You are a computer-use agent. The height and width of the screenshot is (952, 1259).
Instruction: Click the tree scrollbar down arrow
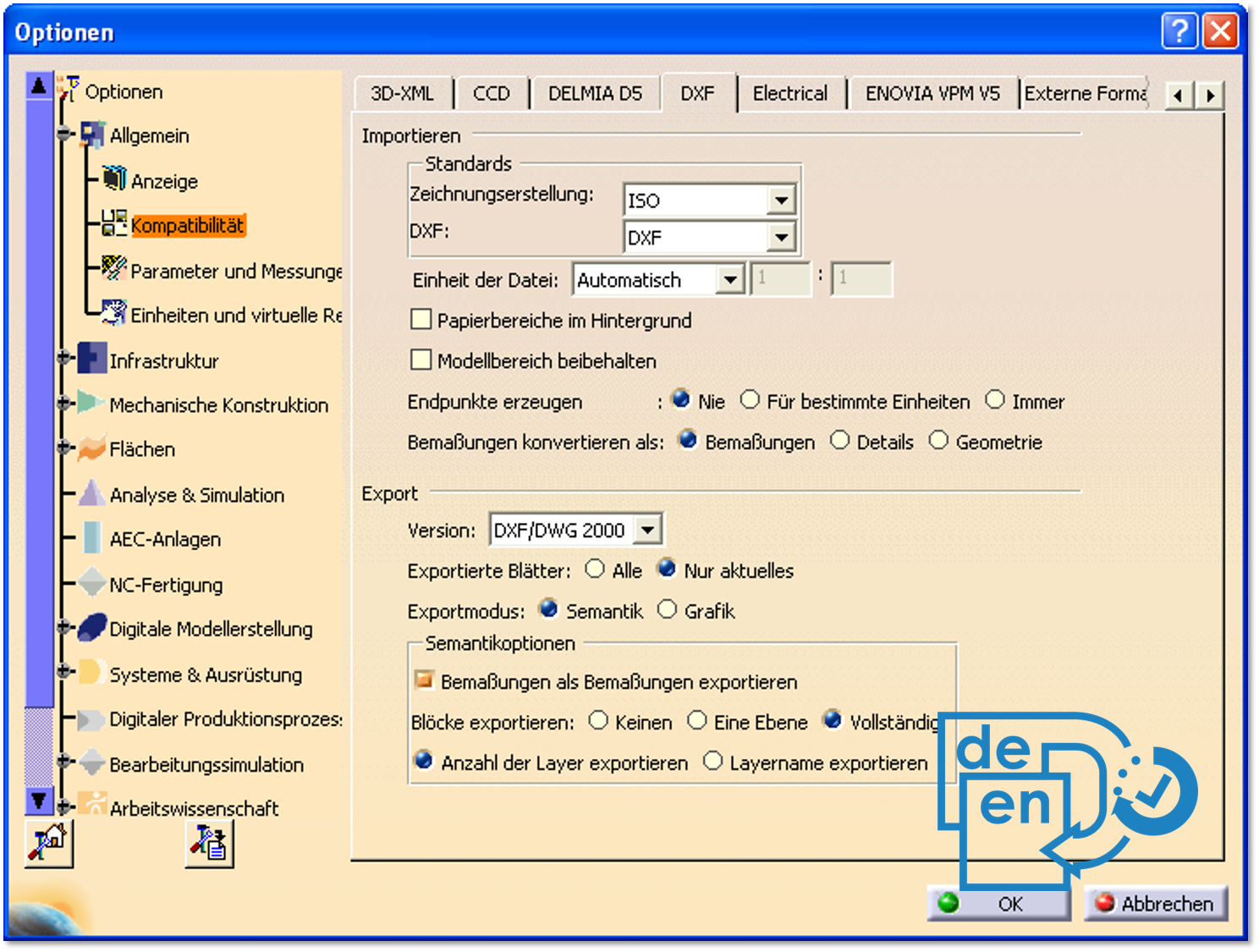(39, 800)
